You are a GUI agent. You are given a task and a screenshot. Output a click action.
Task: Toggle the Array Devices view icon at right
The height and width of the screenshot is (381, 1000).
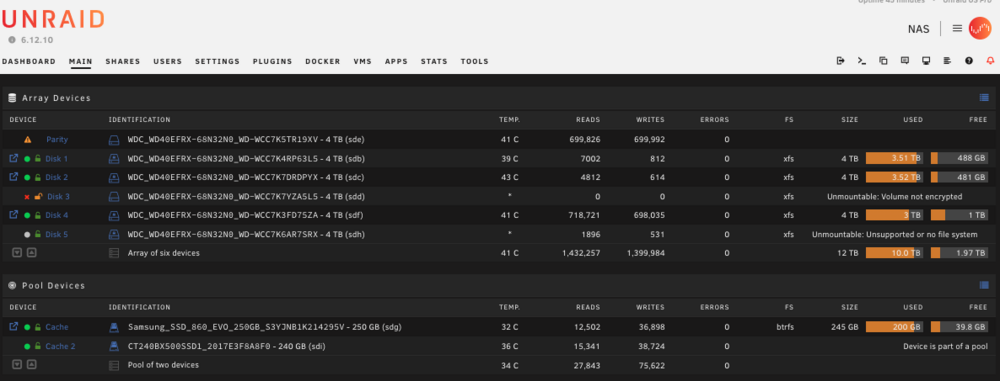coord(983,98)
